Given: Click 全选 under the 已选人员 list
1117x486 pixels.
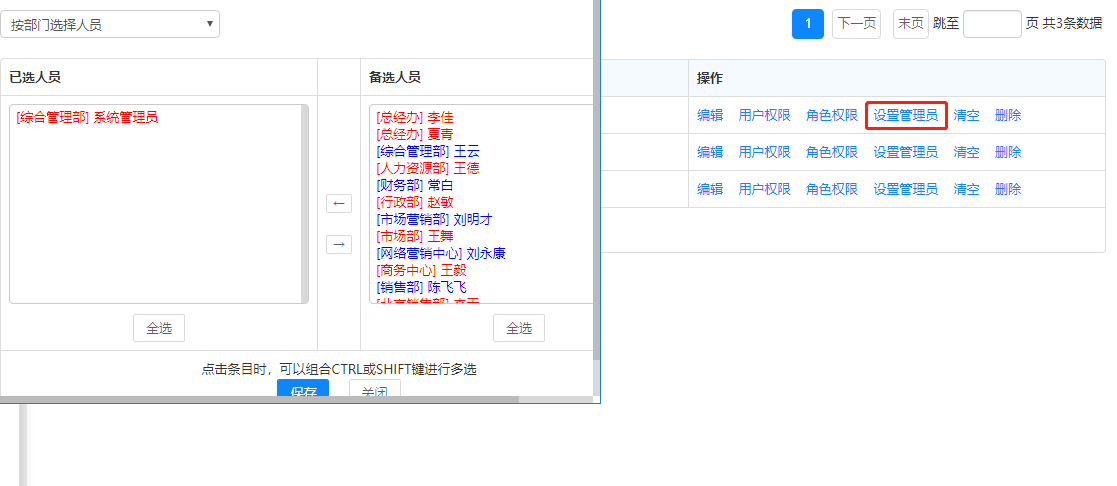Looking at the screenshot, I should pos(159,328).
